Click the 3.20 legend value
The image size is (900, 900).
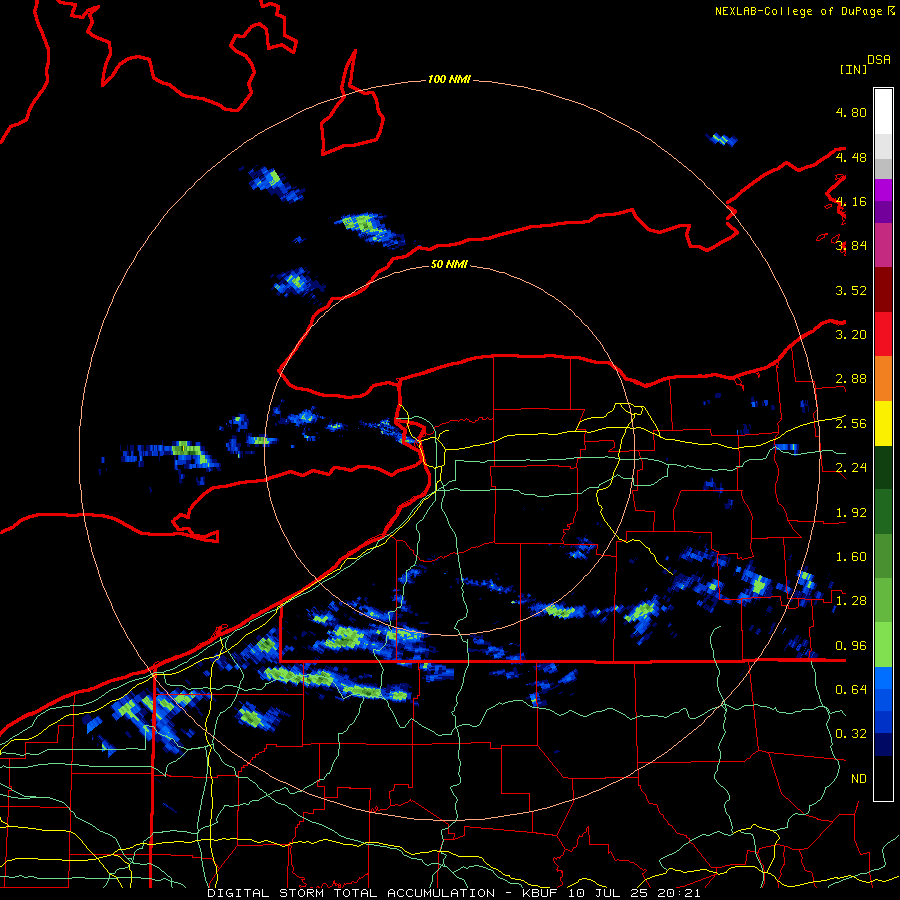(851, 335)
